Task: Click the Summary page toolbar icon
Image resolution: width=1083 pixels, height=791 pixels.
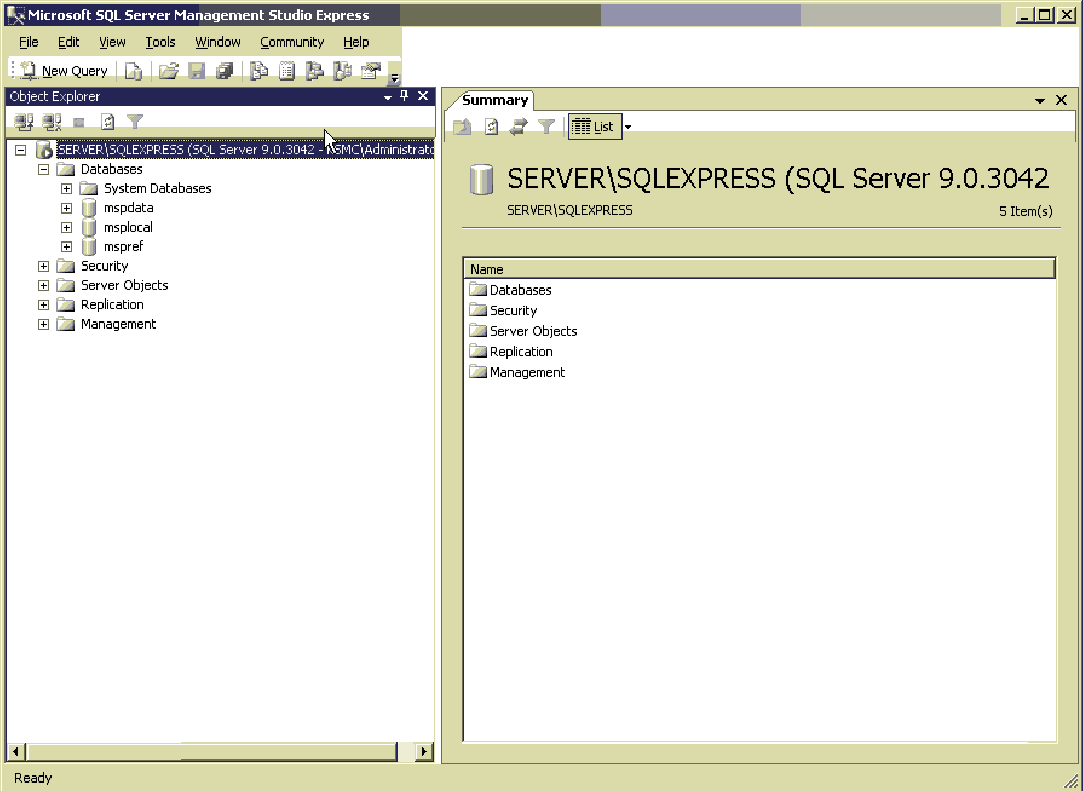Action: (x=287, y=70)
